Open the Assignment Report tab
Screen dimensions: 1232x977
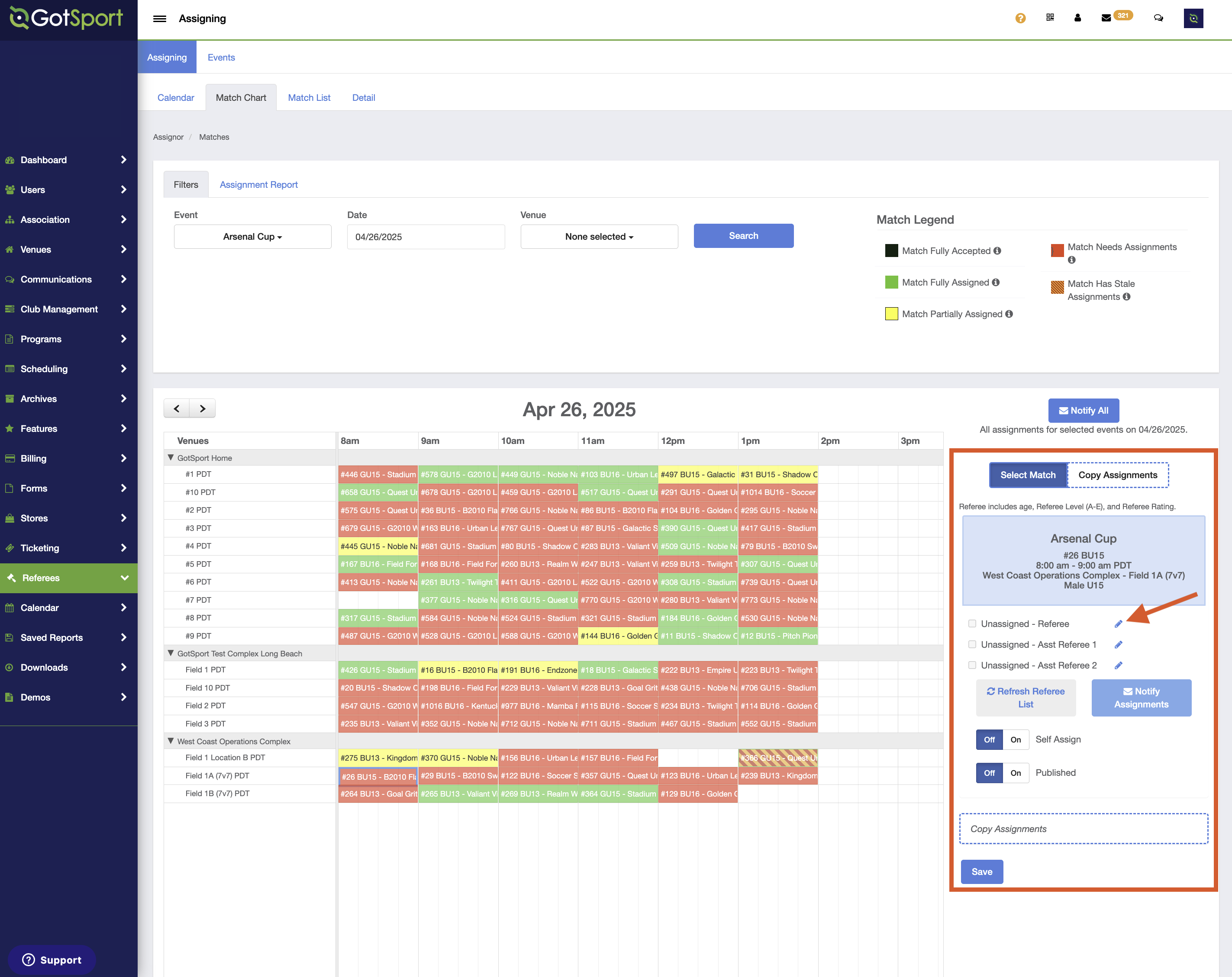point(258,184)
